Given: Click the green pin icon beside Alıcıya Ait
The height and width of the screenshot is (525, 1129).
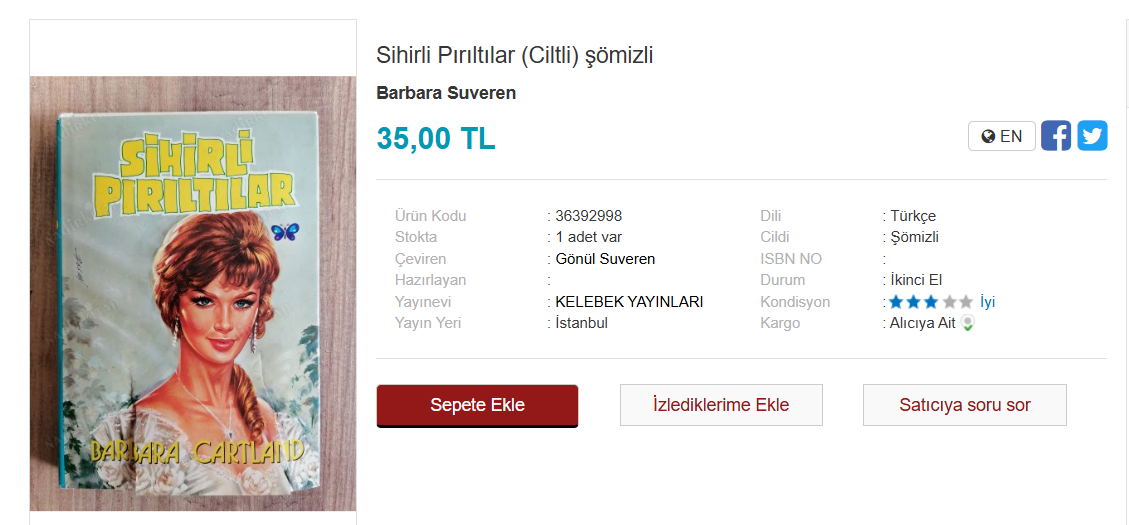Looking at the screenshot, I should 968,323.
